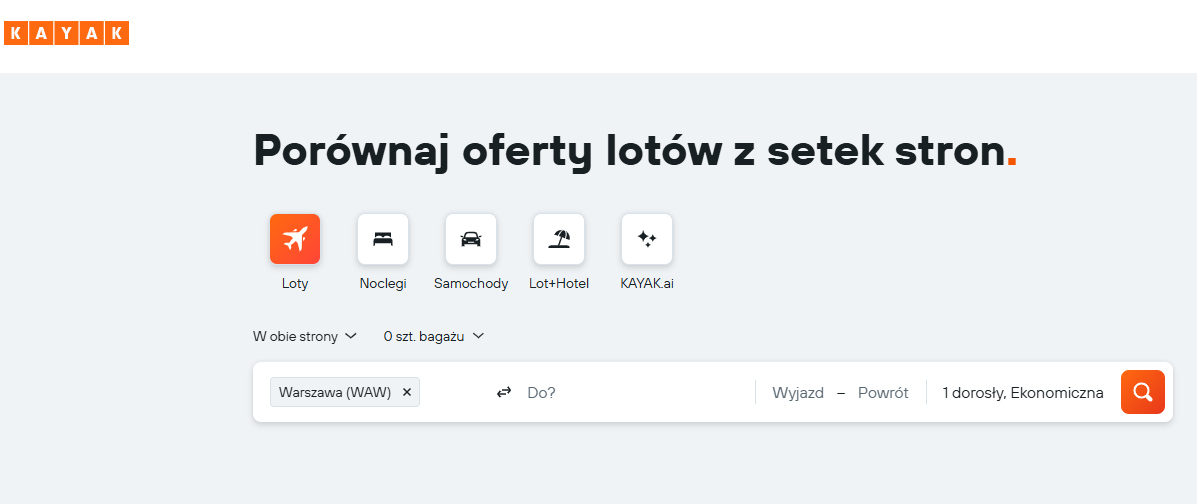Switch to the Noclegi tab label

click(383, 283)
